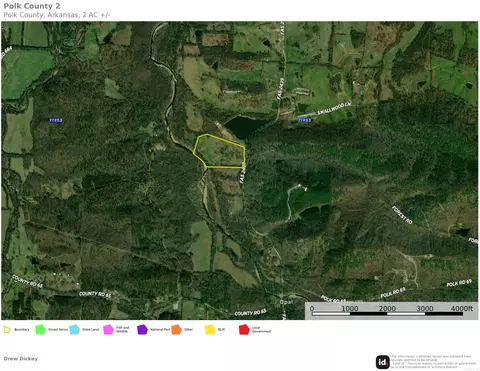Click the "BLM" legend label

[221, 330]
